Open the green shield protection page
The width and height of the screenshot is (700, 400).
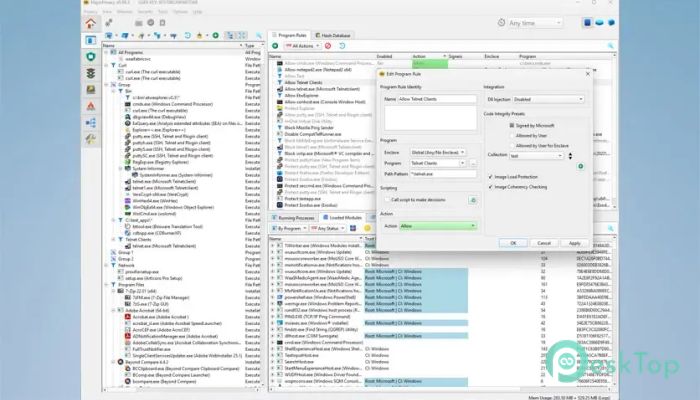click(91, 57)
